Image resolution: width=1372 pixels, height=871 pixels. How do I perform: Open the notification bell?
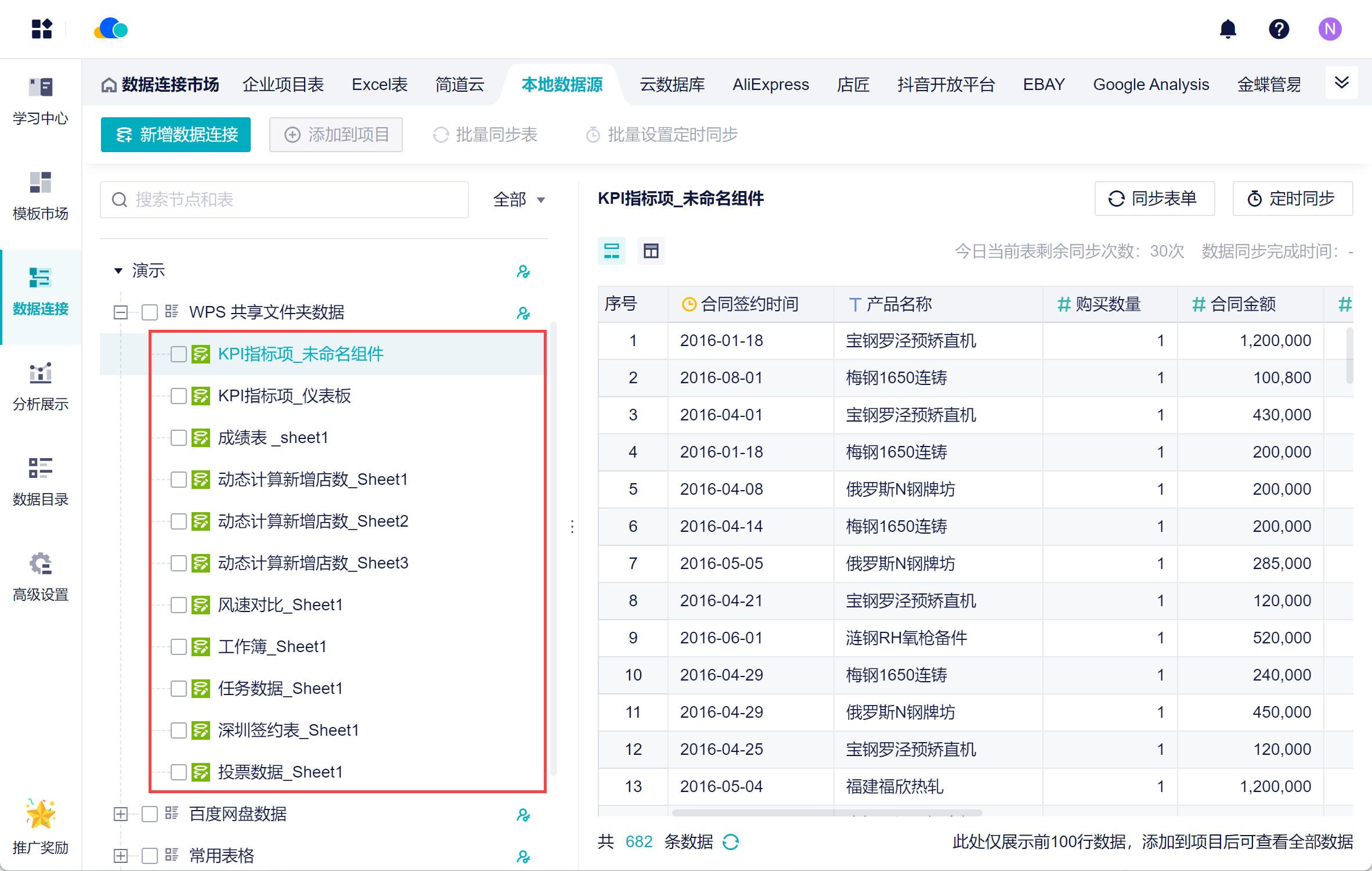(1227, 29)
